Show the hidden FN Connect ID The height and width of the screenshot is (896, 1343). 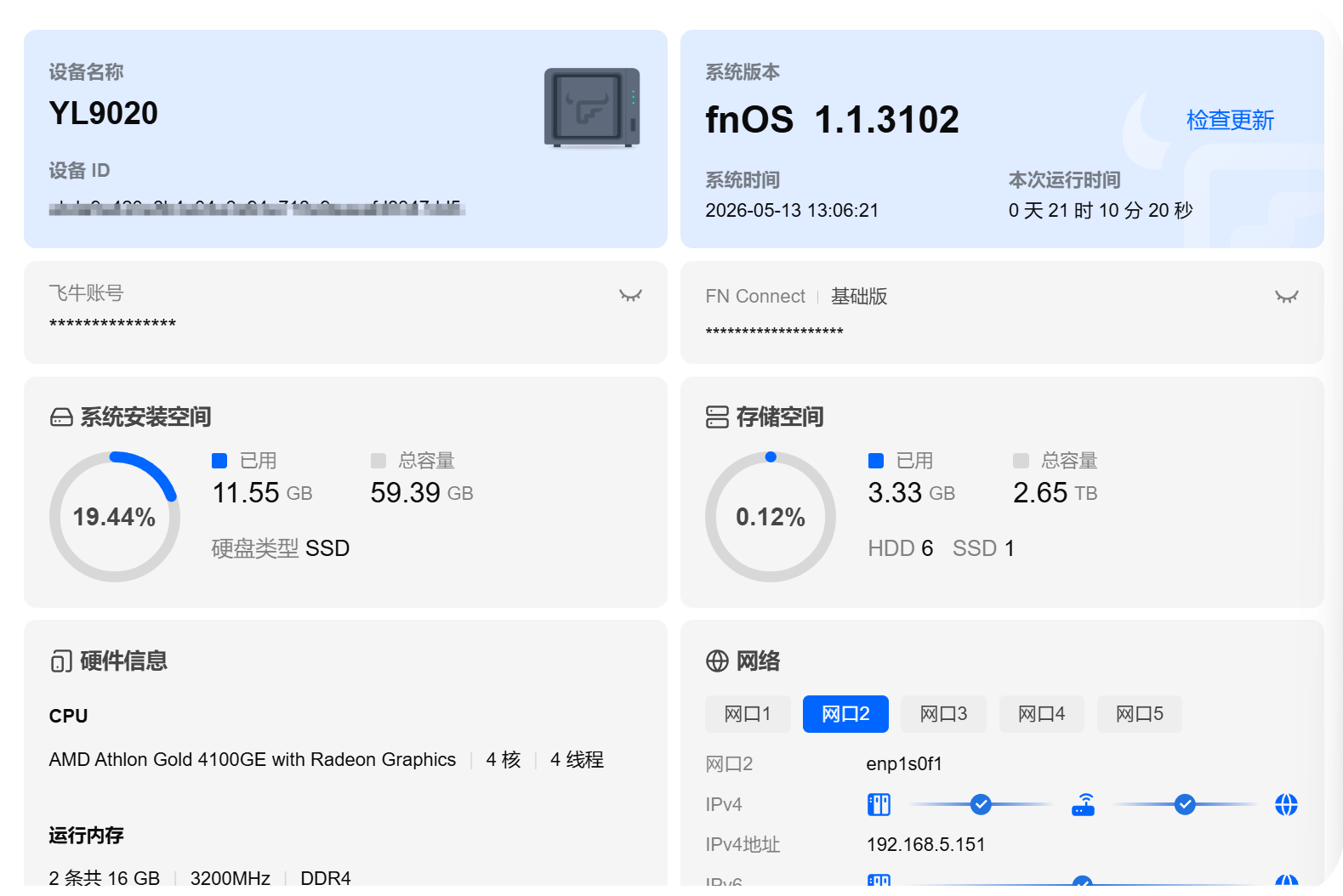[1286, 297]
